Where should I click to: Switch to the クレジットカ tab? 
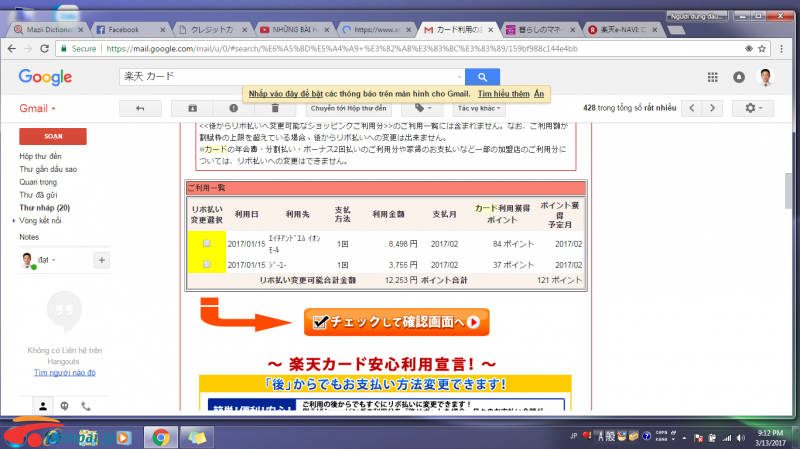point(212,30)
